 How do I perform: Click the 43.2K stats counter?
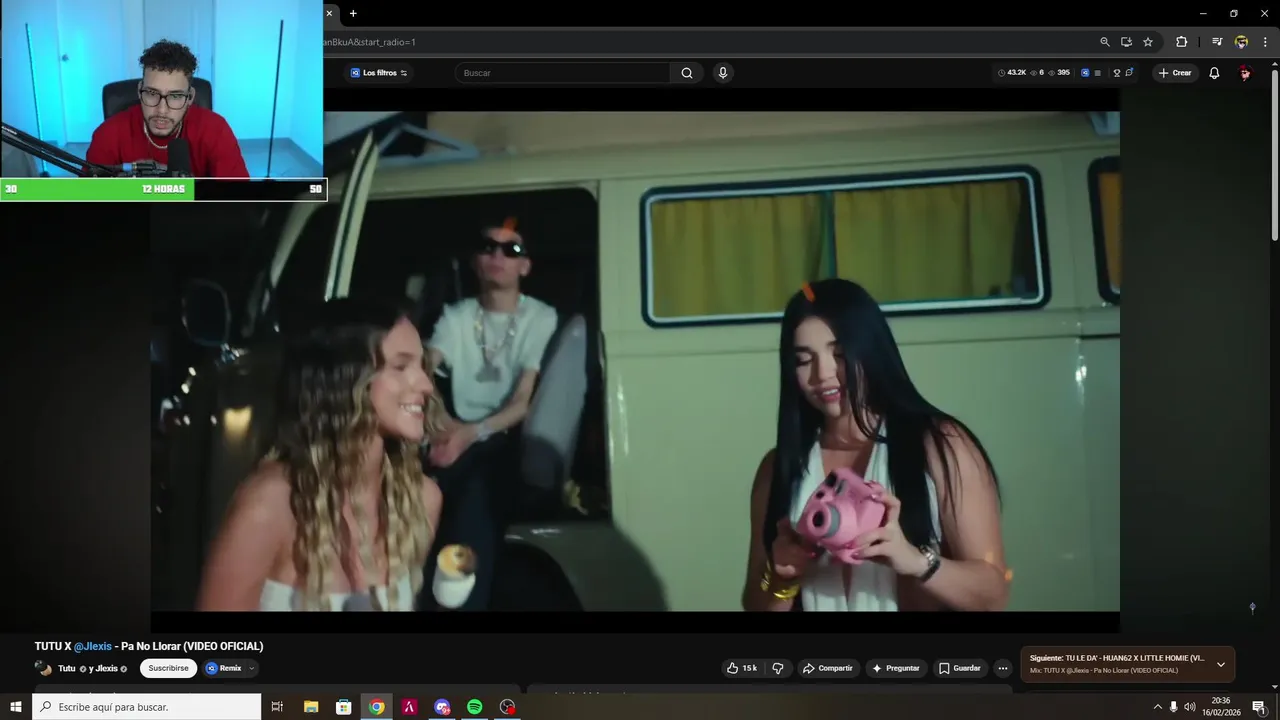1012,73
